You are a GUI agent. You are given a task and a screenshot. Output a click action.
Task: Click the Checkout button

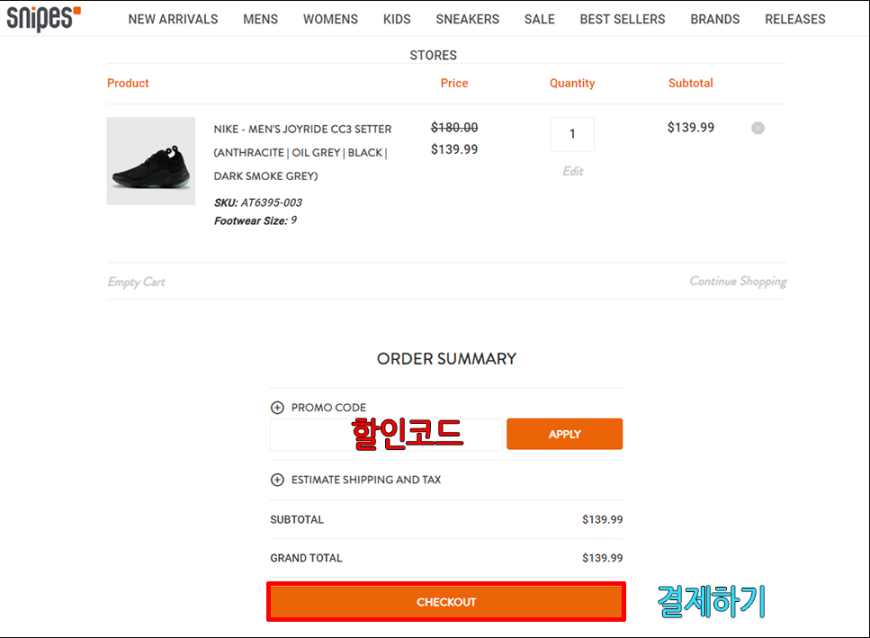[446, 602]
